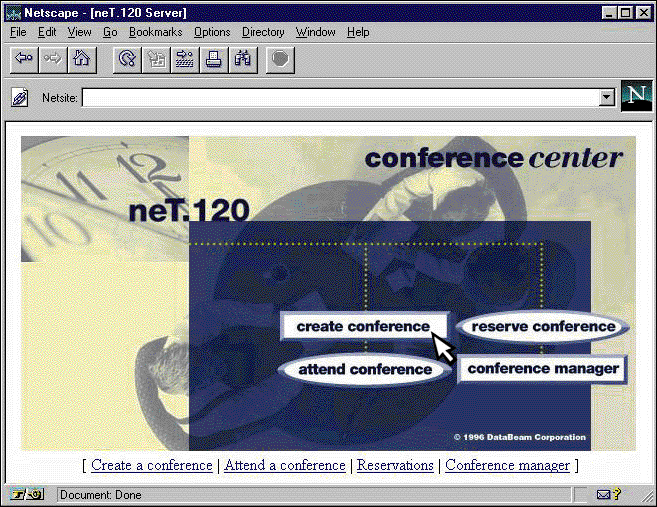Maximize the Netscape window
Viewport: 657px width, 507px height.
[x=625, y=13]
